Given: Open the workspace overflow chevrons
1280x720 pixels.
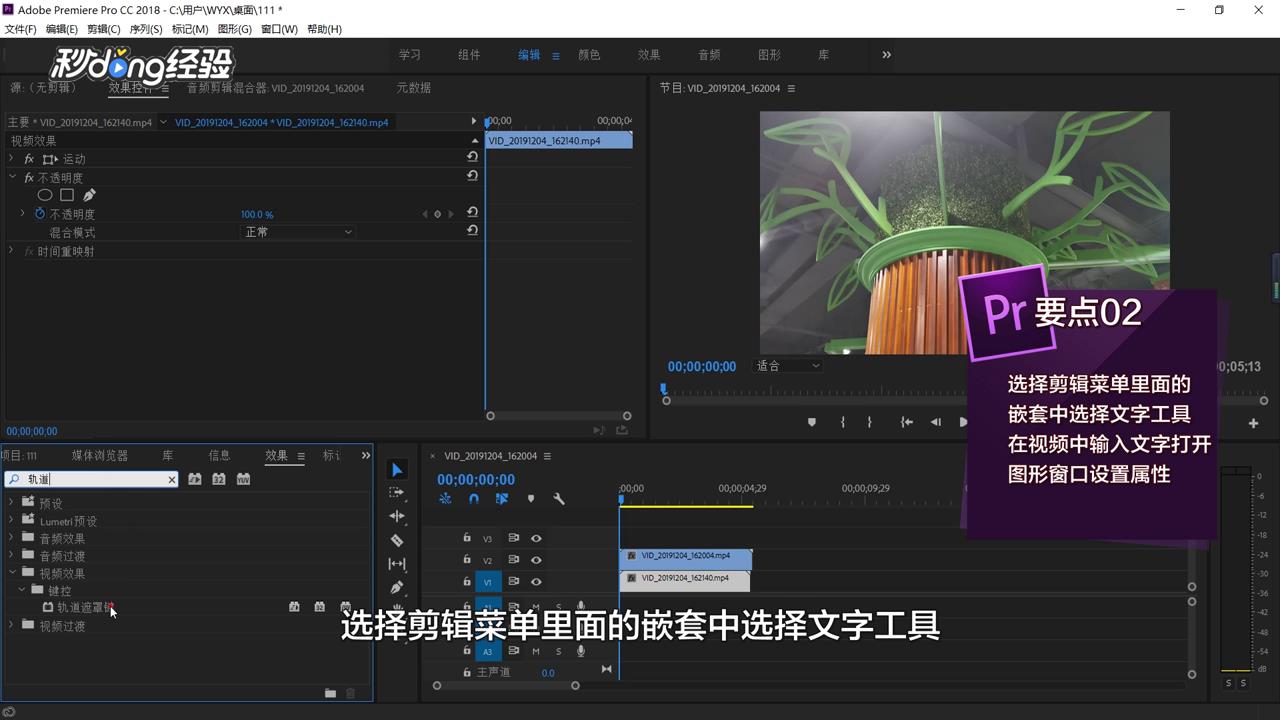Looking at the screenshot, I should (x=886, y=55).
